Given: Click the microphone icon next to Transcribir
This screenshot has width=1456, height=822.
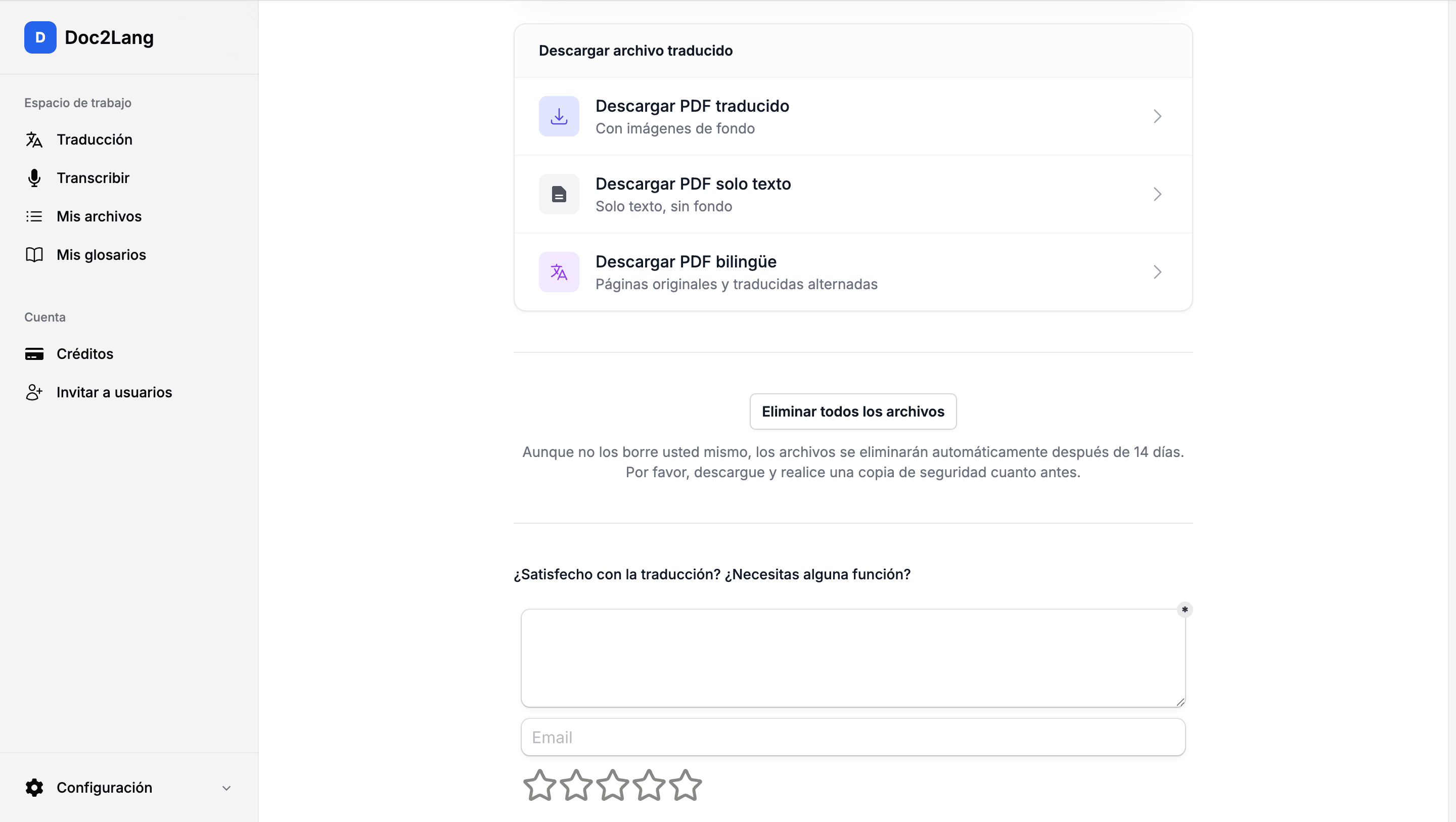Looking at the screenshot, I should [x=34, y=178].
